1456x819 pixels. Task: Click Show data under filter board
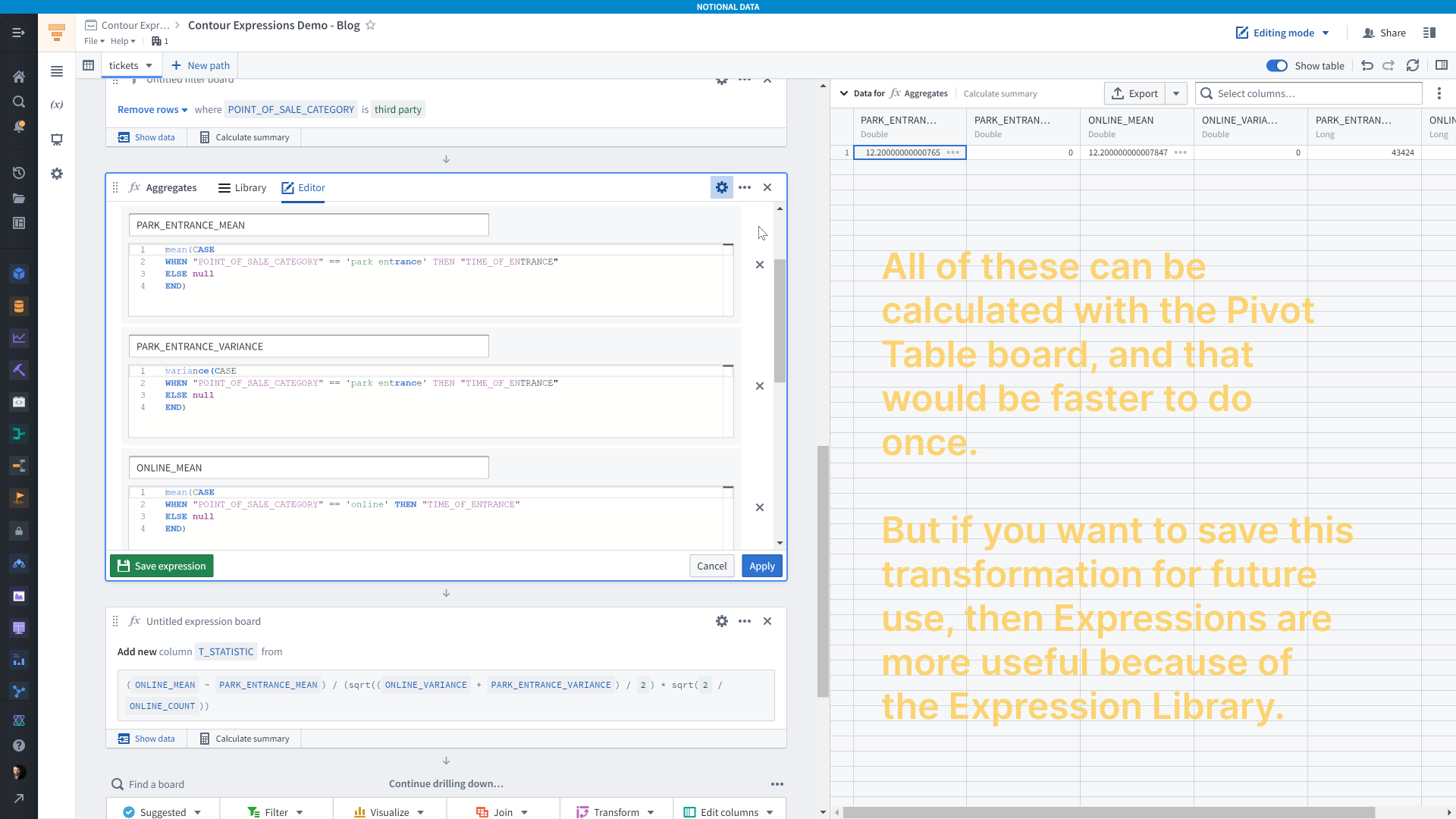(146, 137)
